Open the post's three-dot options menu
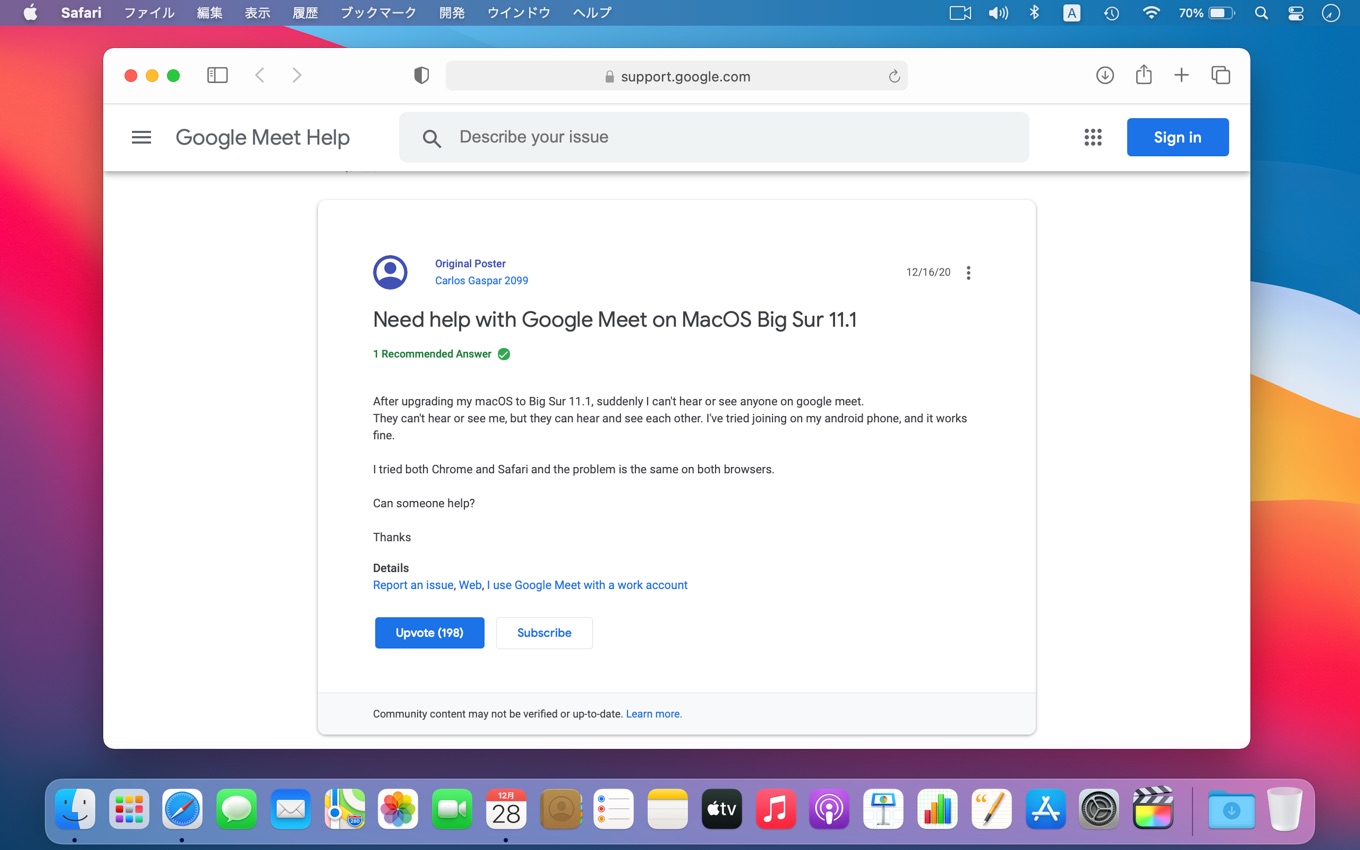Screen dimensions: 1360x850 [x=968, y=273]
